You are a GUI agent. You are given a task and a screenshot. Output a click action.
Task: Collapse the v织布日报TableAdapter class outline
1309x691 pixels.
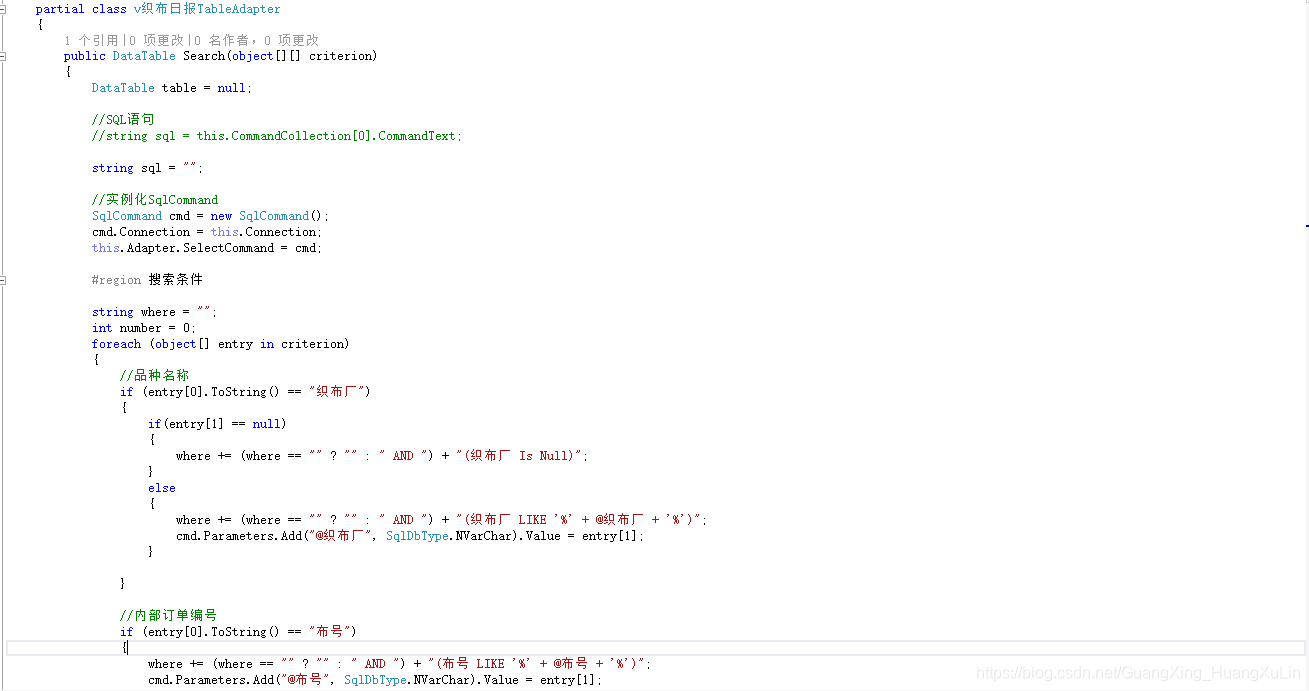tap(3, 8)
